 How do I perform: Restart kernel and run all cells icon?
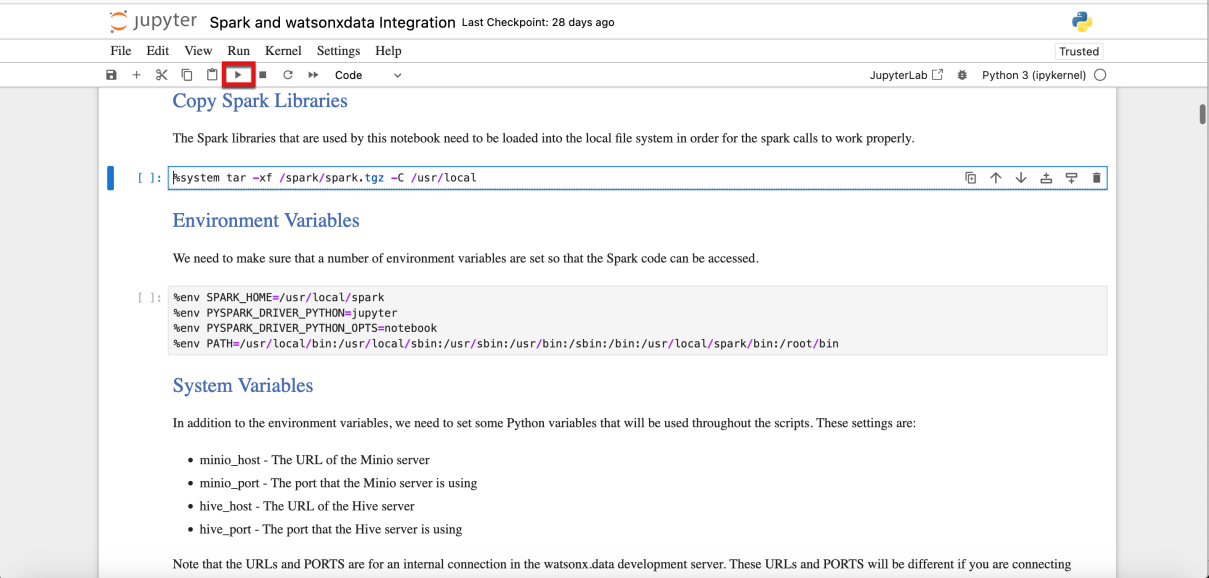[313, 75]
